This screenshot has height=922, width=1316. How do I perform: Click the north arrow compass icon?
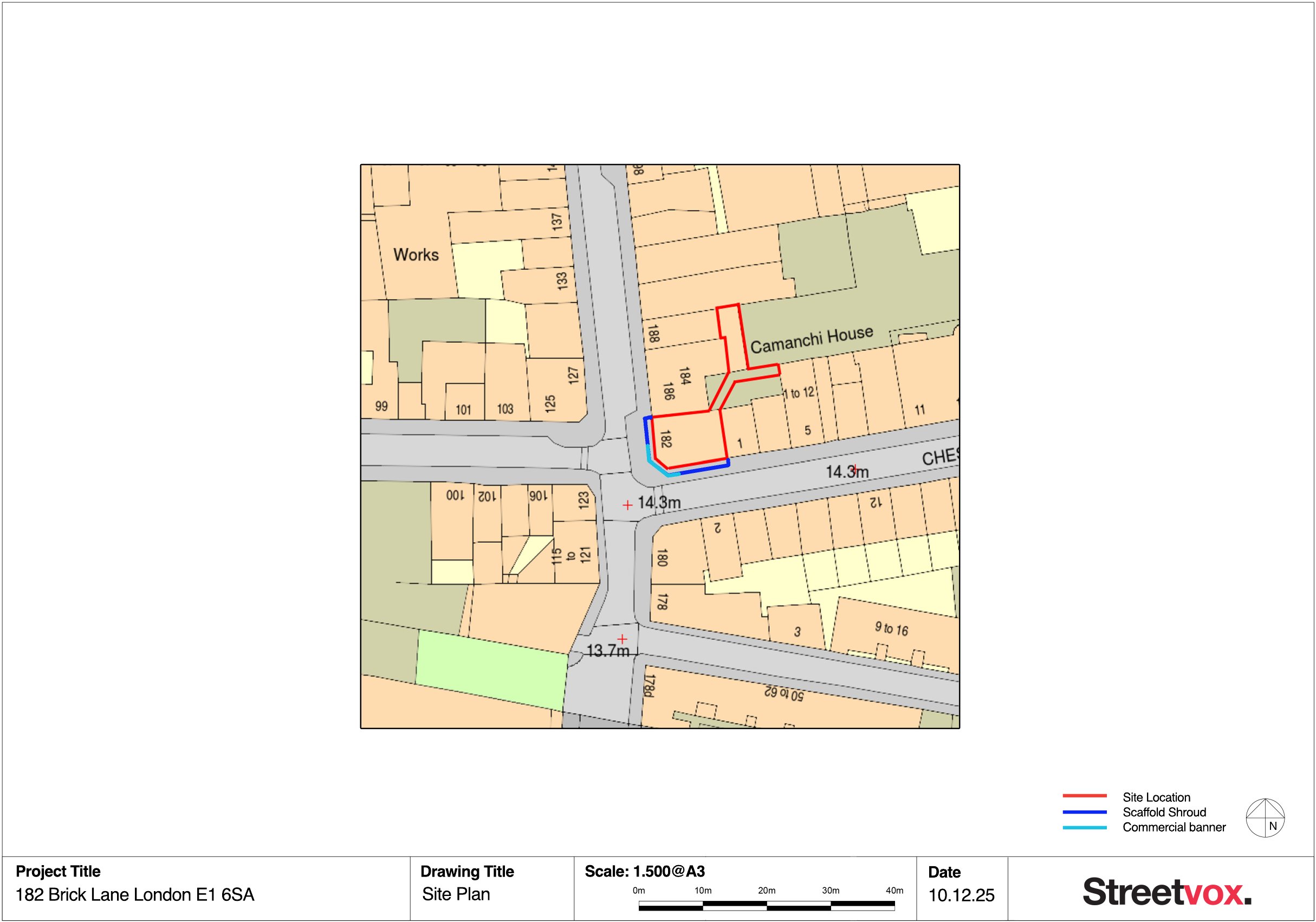pyautogui.click(x=1265, y=817)
